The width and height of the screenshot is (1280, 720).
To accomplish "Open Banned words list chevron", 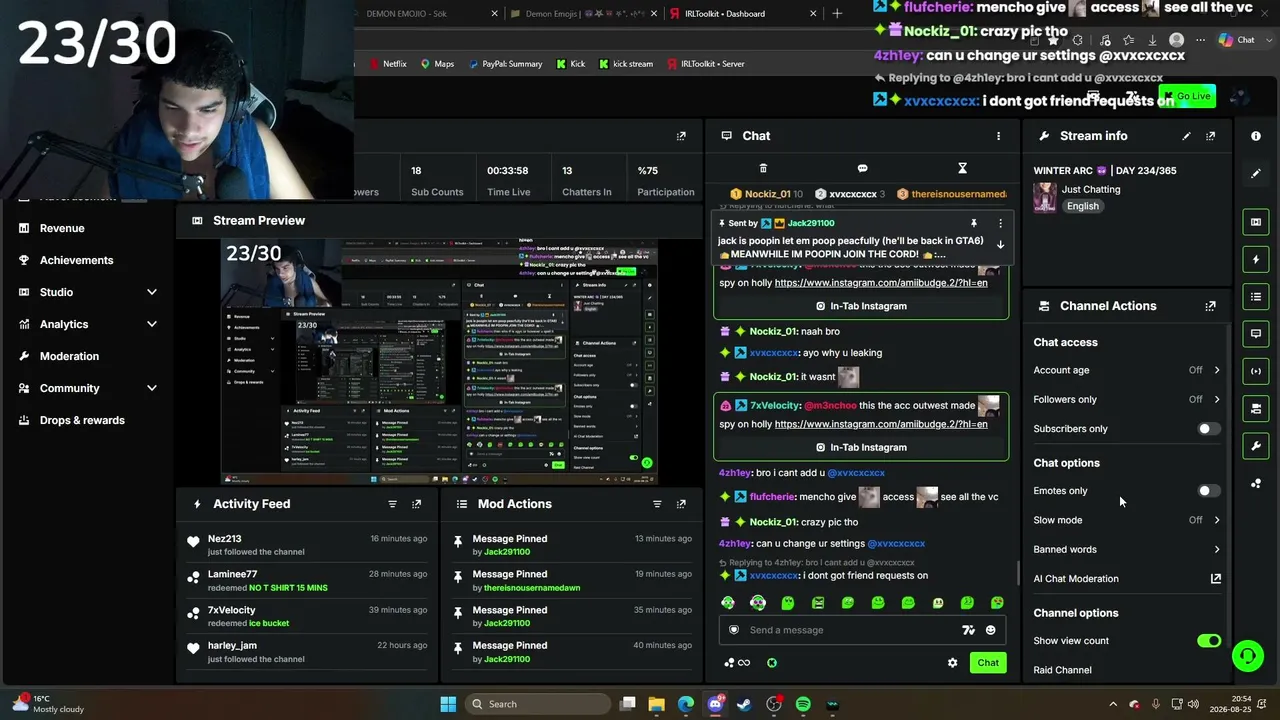I will pos(1217,549).
